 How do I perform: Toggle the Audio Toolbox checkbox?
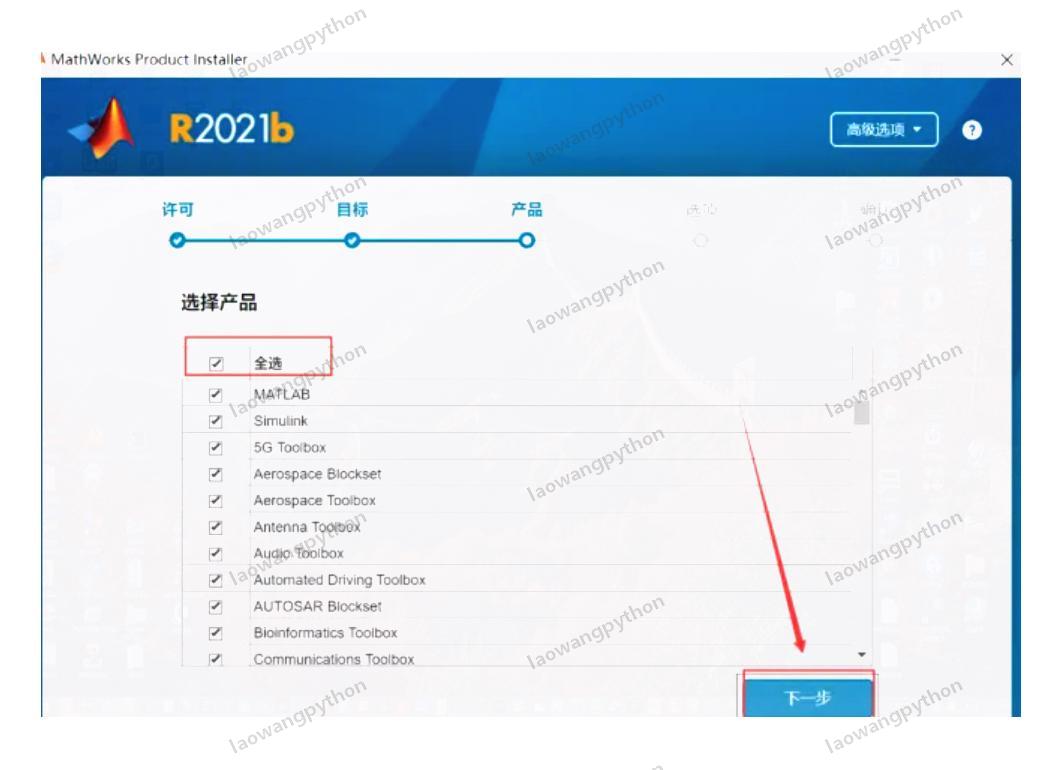point(215,553)
